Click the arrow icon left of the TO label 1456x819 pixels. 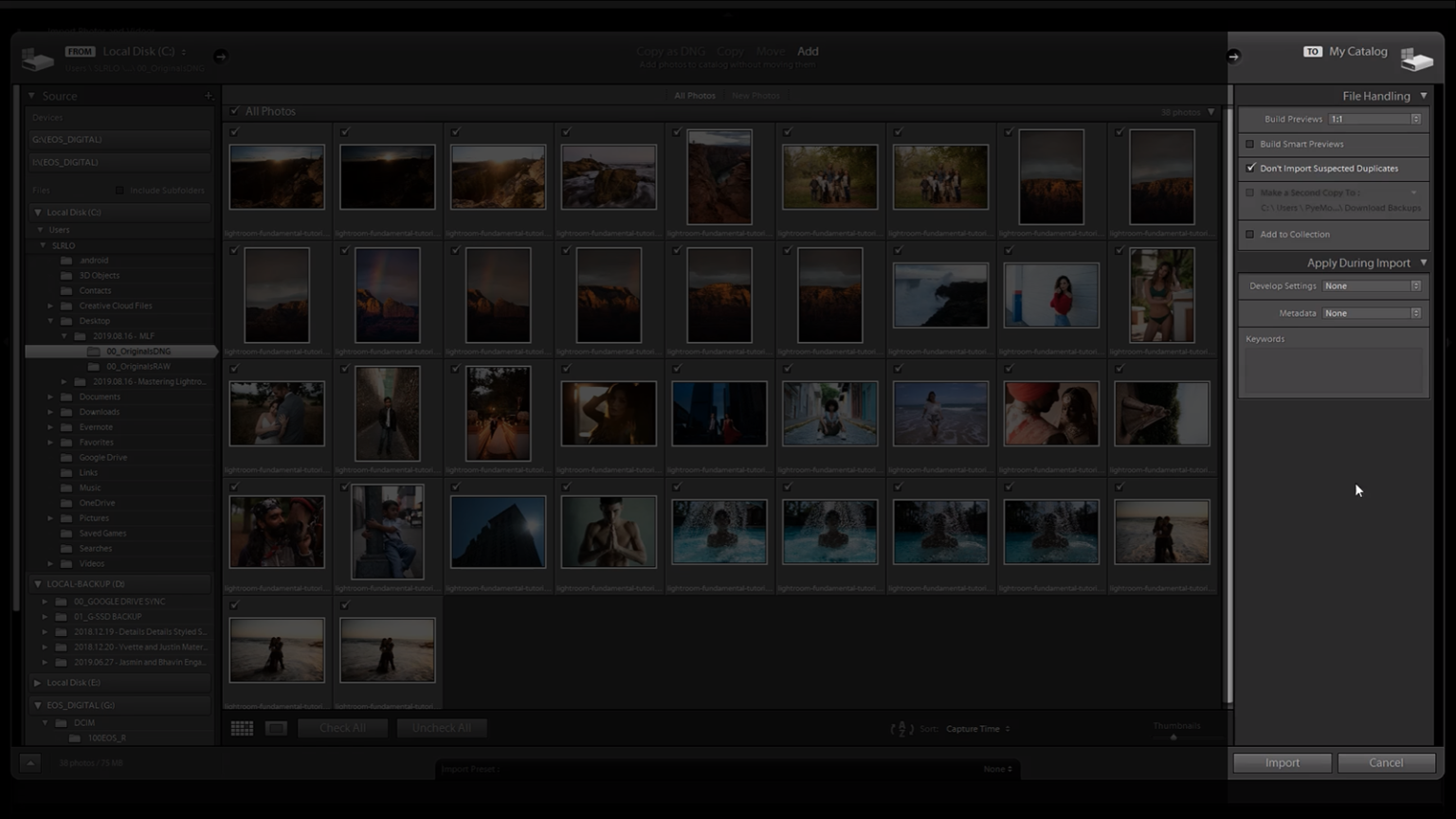[x=1234, y=56]
